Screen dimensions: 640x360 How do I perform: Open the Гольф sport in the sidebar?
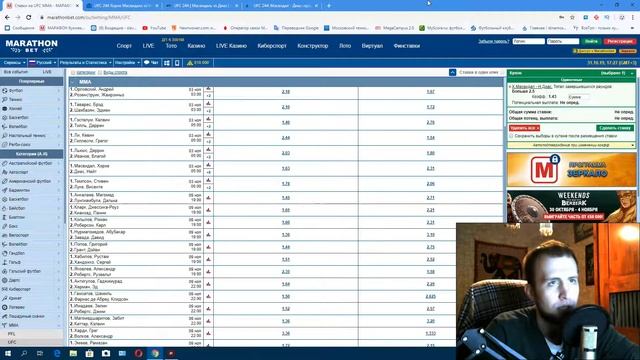click(x=15, y=262)
